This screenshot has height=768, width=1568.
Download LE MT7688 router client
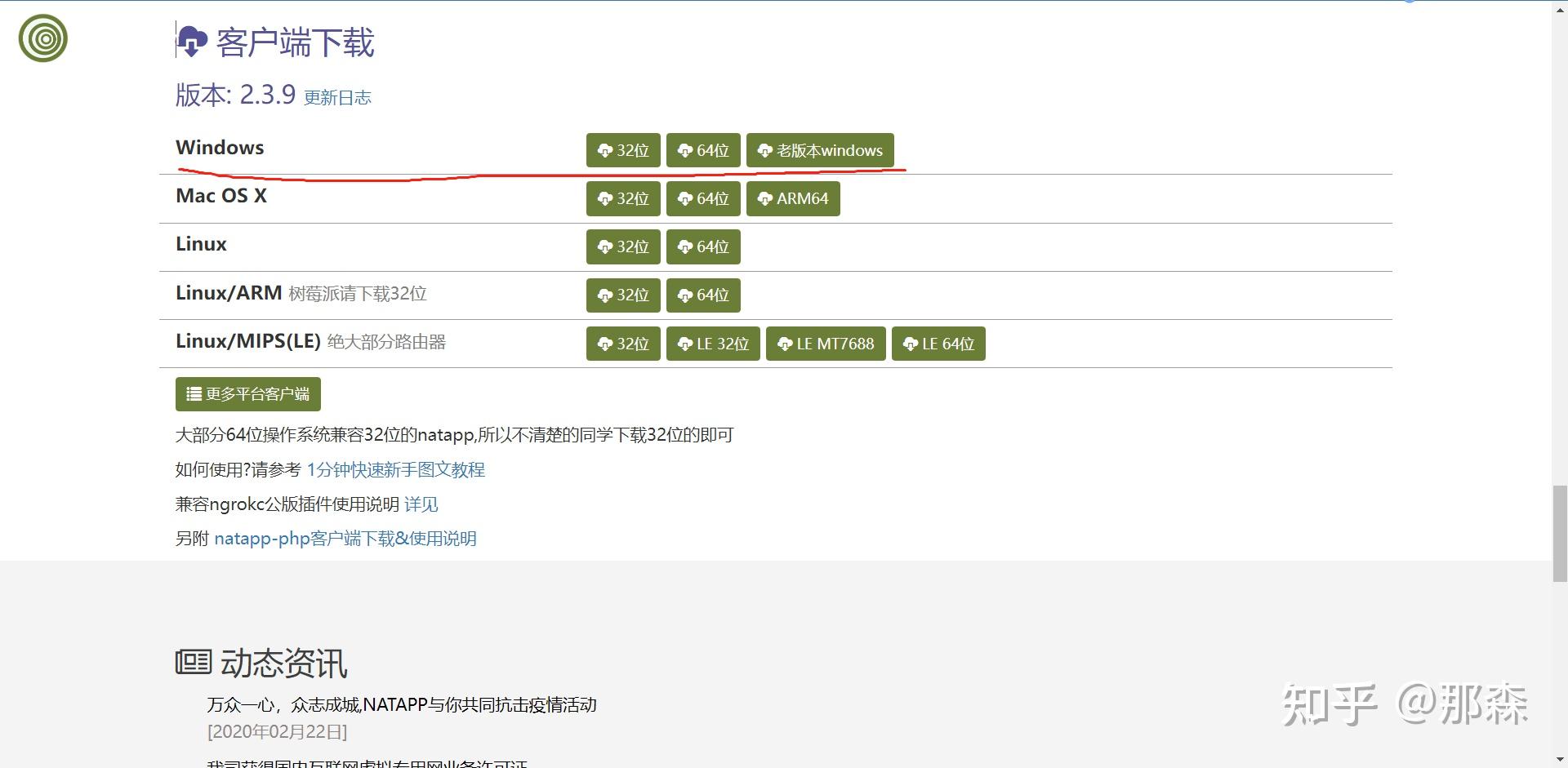click(825, 344)
